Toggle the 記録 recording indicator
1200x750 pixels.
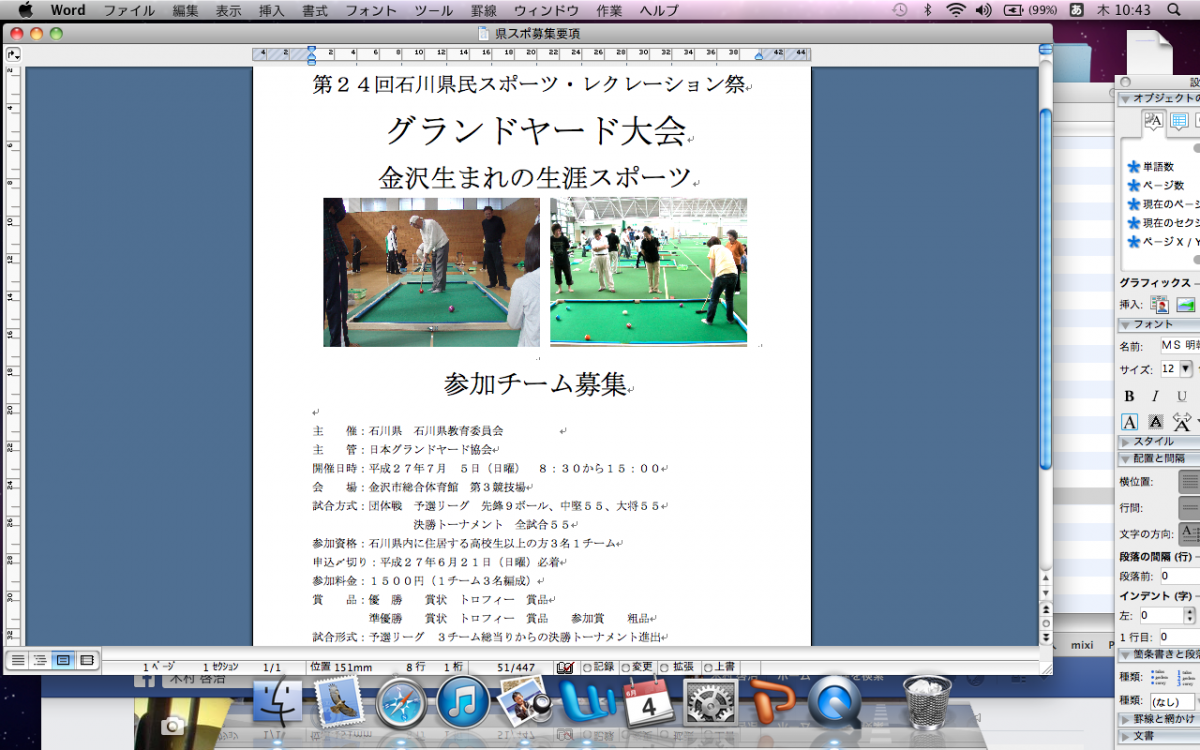pyautogui.click(x=598, y=667)
